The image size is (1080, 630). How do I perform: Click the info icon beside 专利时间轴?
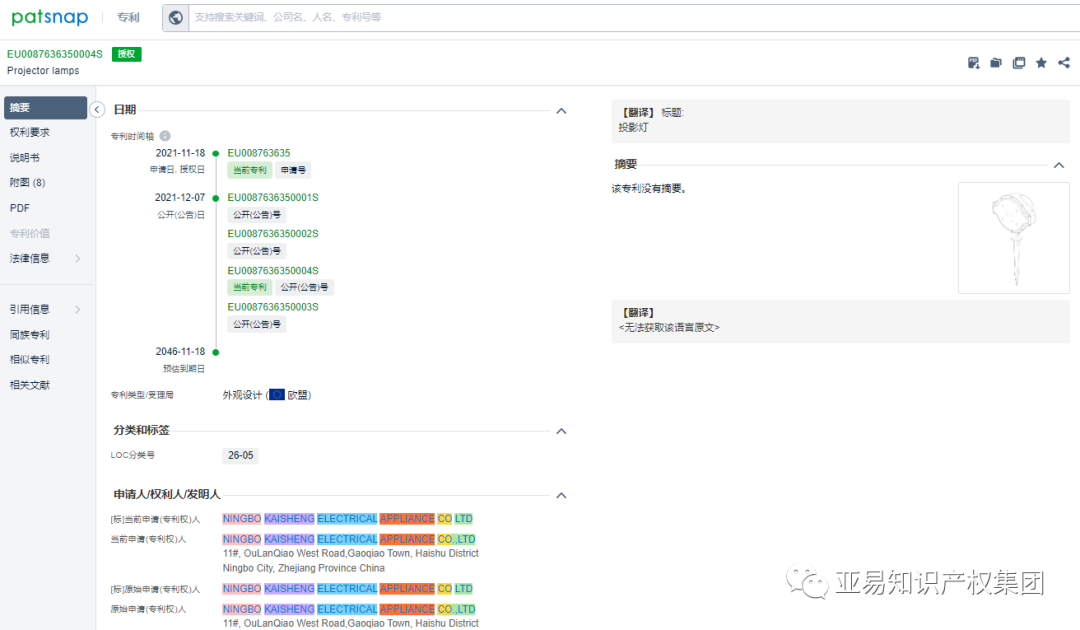pos(165,136)
